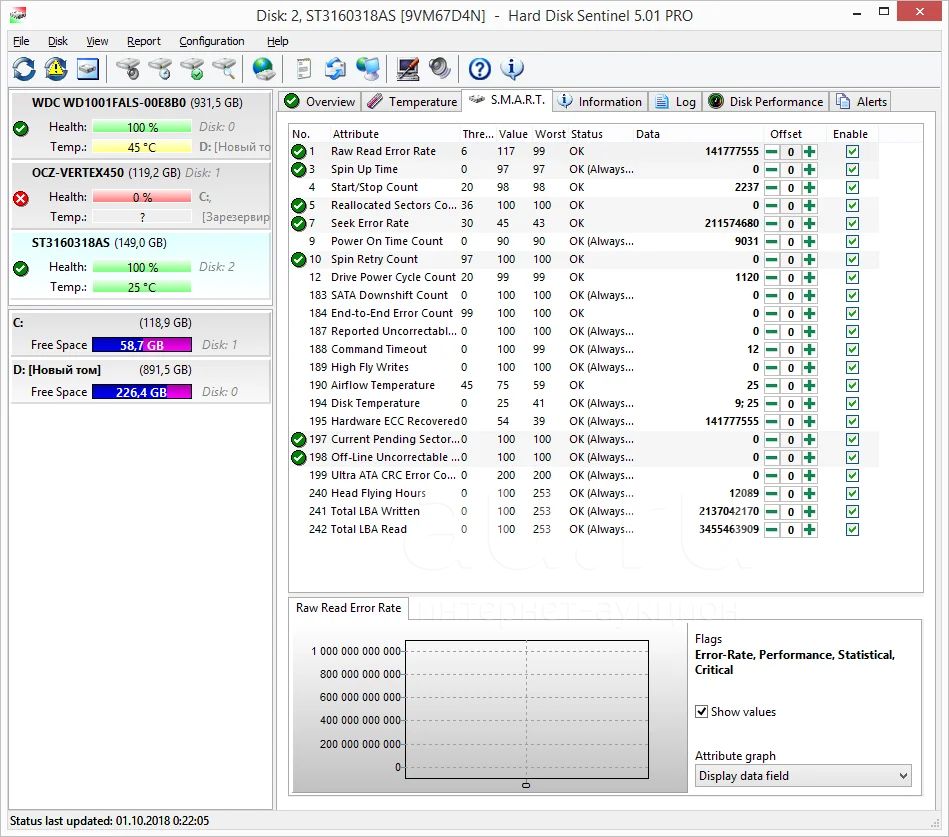Click green check icon on Spin Retry Count row
The height and width of the screenshot is (837, 949).
pyautogui.click(x=298, y=260)
